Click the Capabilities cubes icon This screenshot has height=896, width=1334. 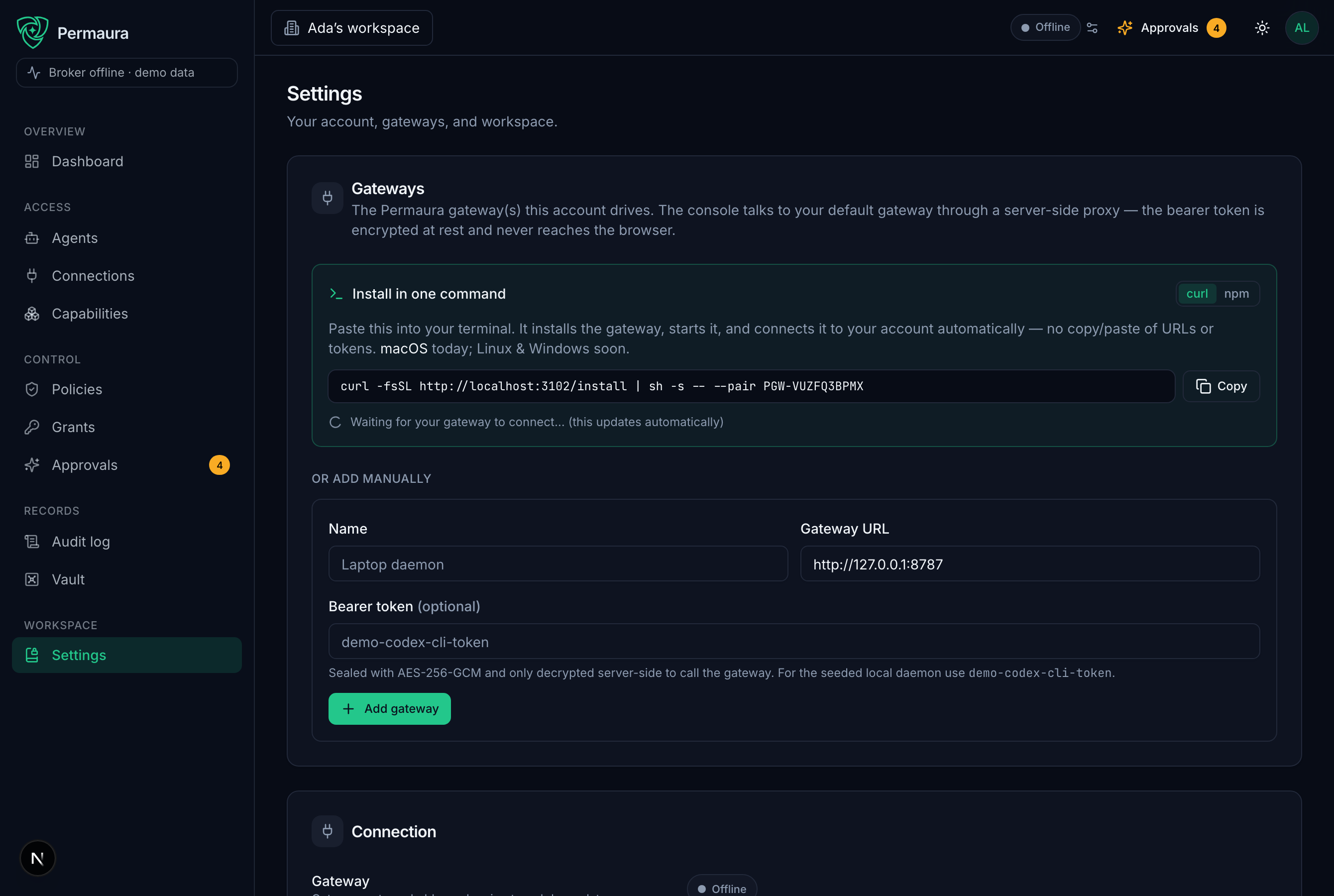[x=32, y=314]
